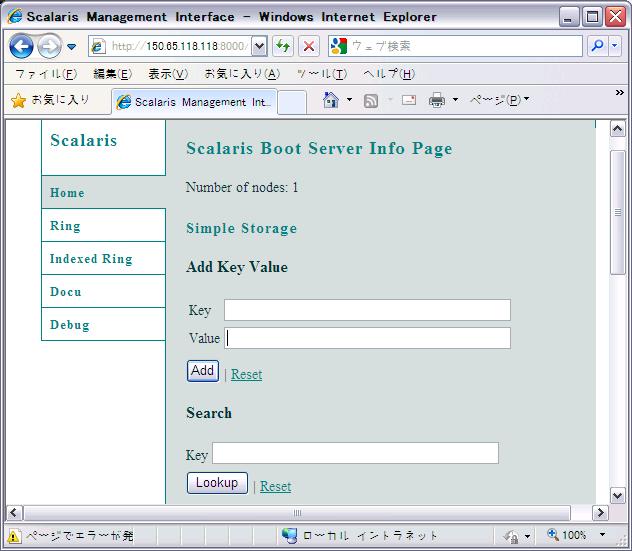Select the Scalaris Management Interface tab

tap(195, 102)
